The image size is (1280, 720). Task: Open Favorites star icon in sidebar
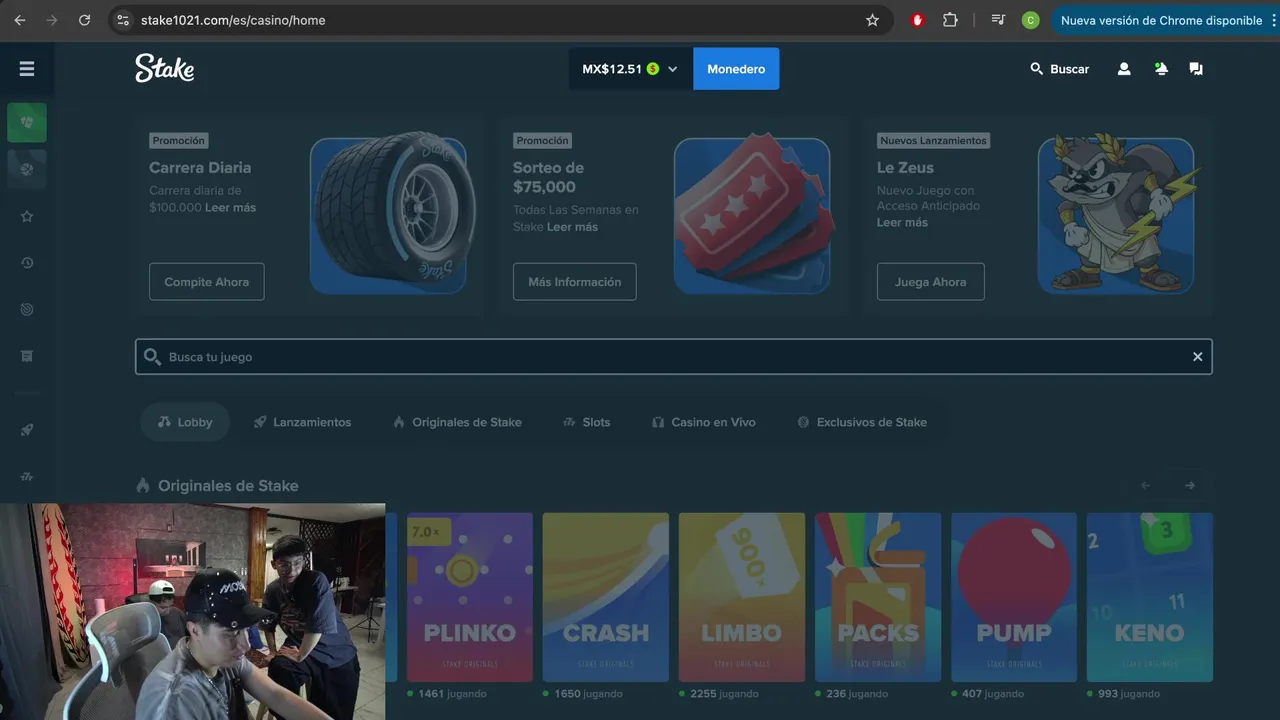coord(27,216)
